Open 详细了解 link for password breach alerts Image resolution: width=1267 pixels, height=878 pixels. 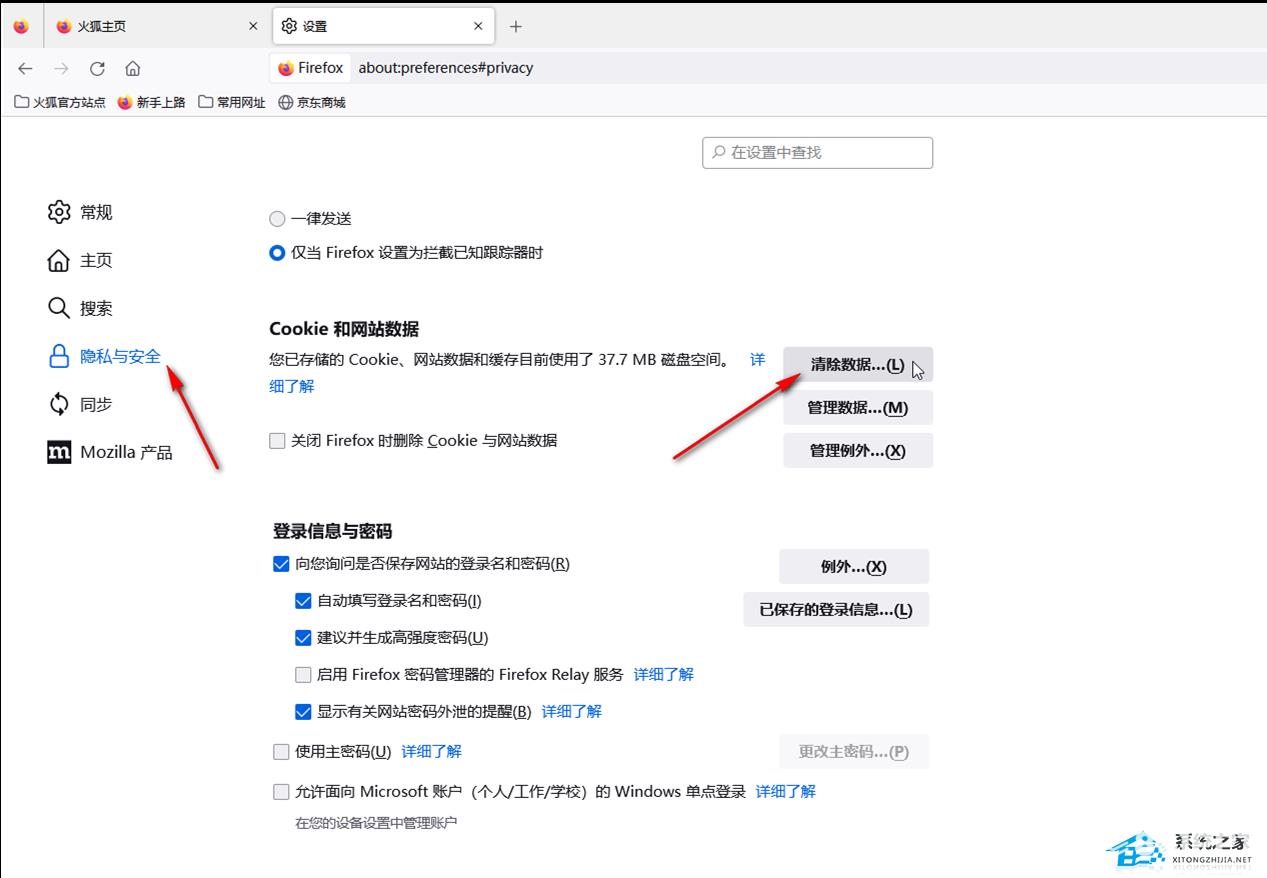pos(572,712)
